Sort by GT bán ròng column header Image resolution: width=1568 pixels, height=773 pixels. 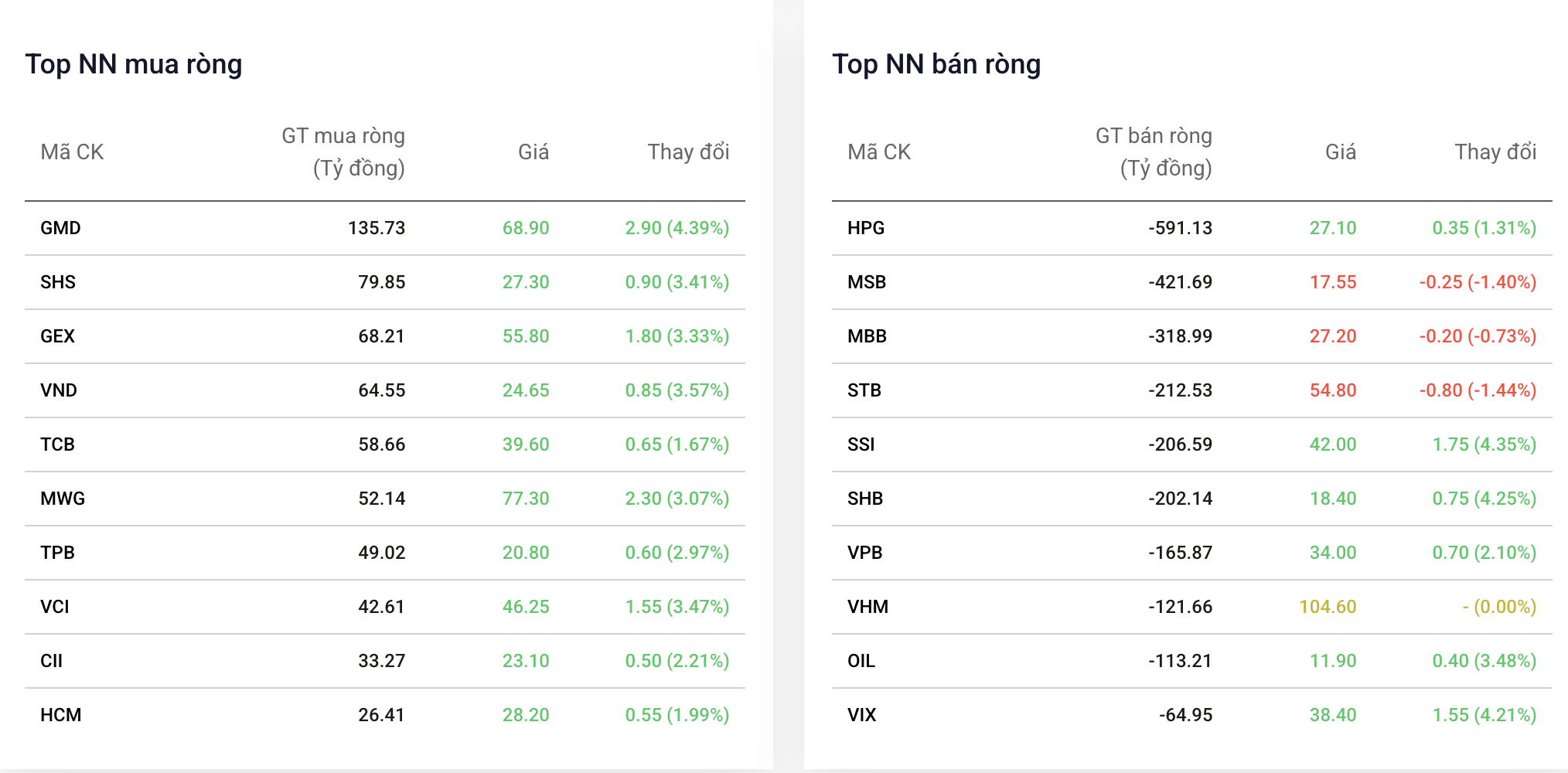tap(1154, 152)
